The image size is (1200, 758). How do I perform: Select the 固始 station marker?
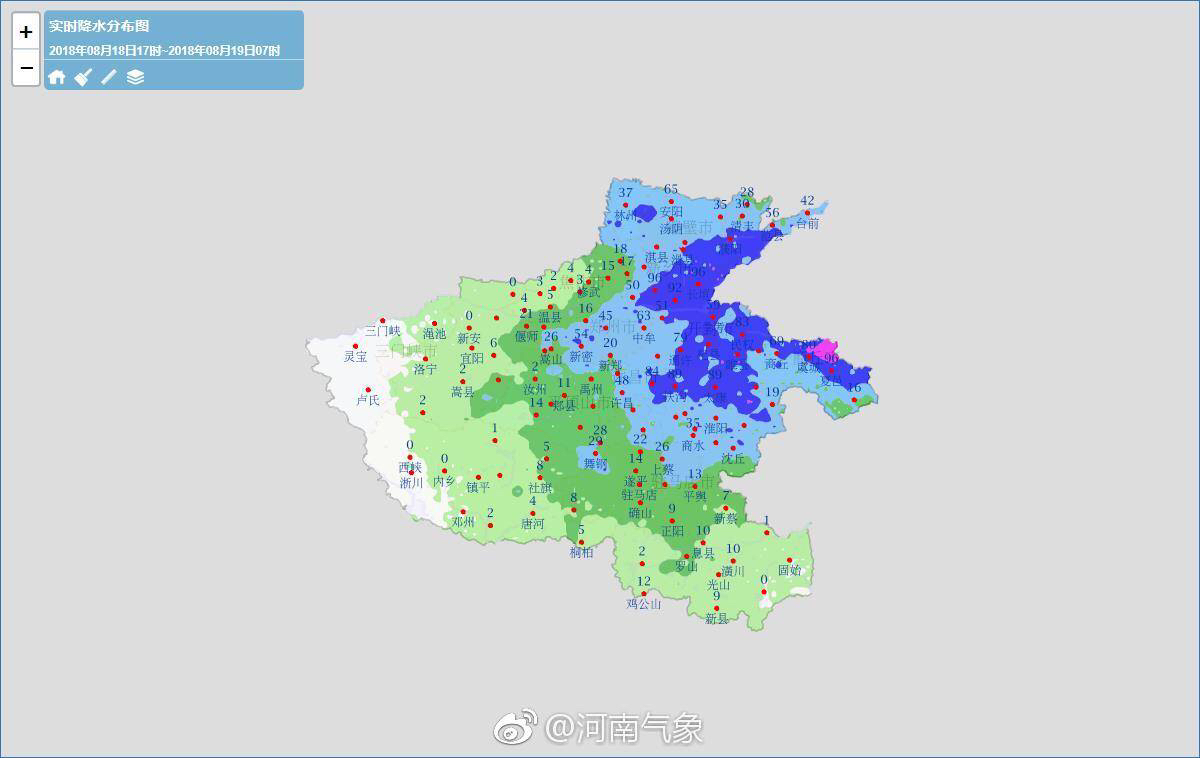[x=789, y=560]
